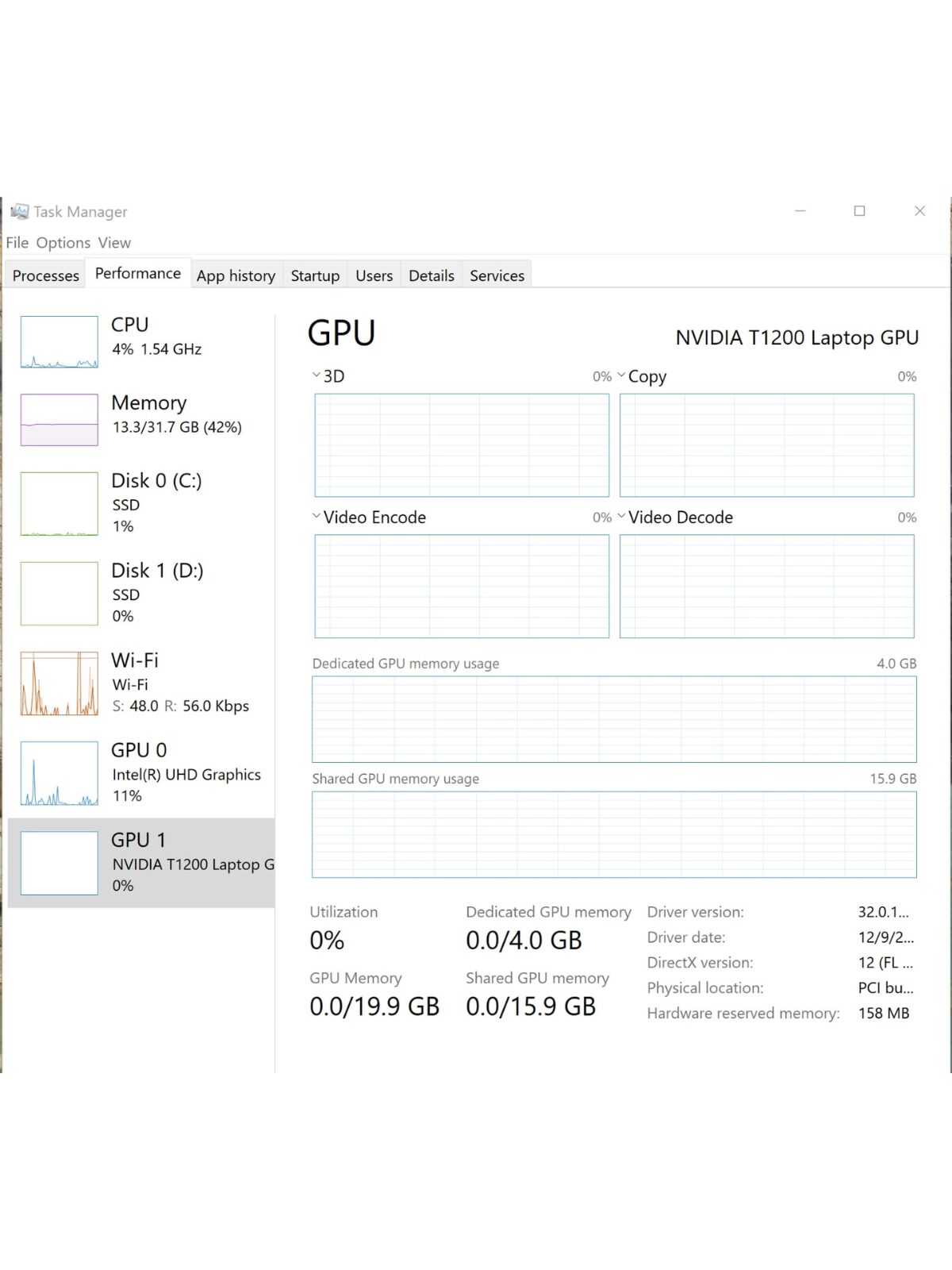The height and width of the screenshot is (1270, 952).
Task: Click the Wi-Fi mini graph thumbnail
Action: click(x=59, y=683)
